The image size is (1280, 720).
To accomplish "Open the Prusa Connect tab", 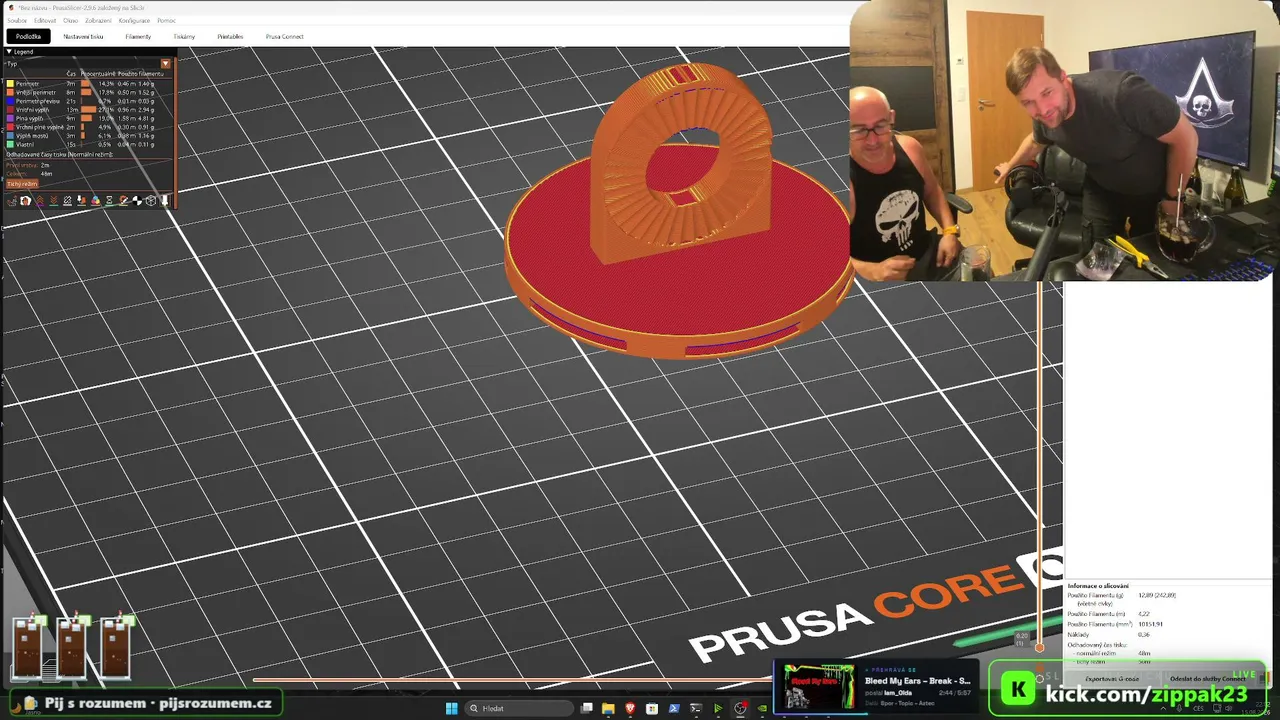I will coord(285,36).
